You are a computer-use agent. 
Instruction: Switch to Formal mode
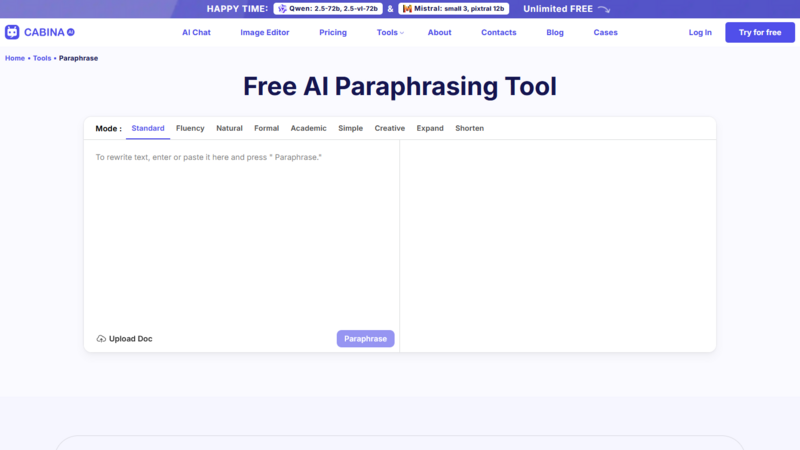[x=266, y=128]
